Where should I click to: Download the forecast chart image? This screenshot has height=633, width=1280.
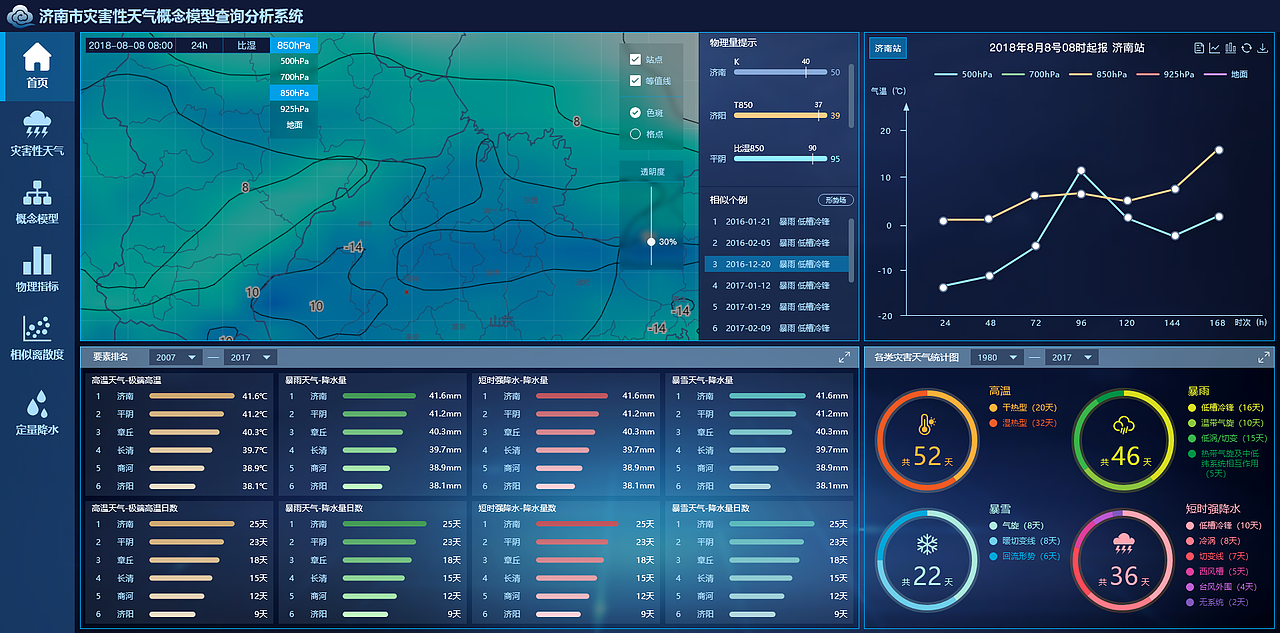[x=1263, y=48]
